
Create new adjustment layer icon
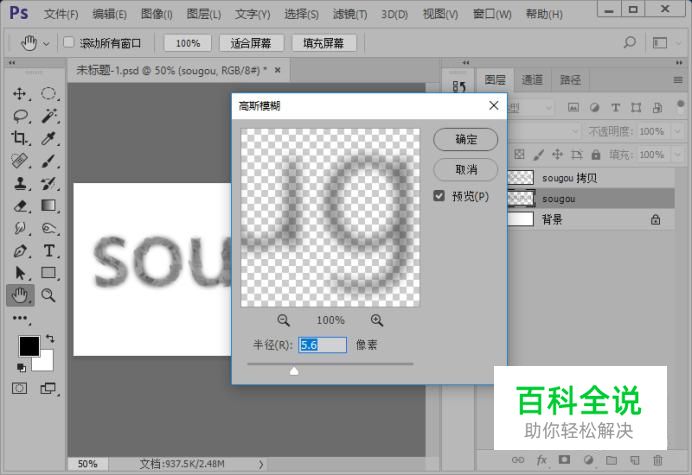pyautogui.click(x=588, y=460)
